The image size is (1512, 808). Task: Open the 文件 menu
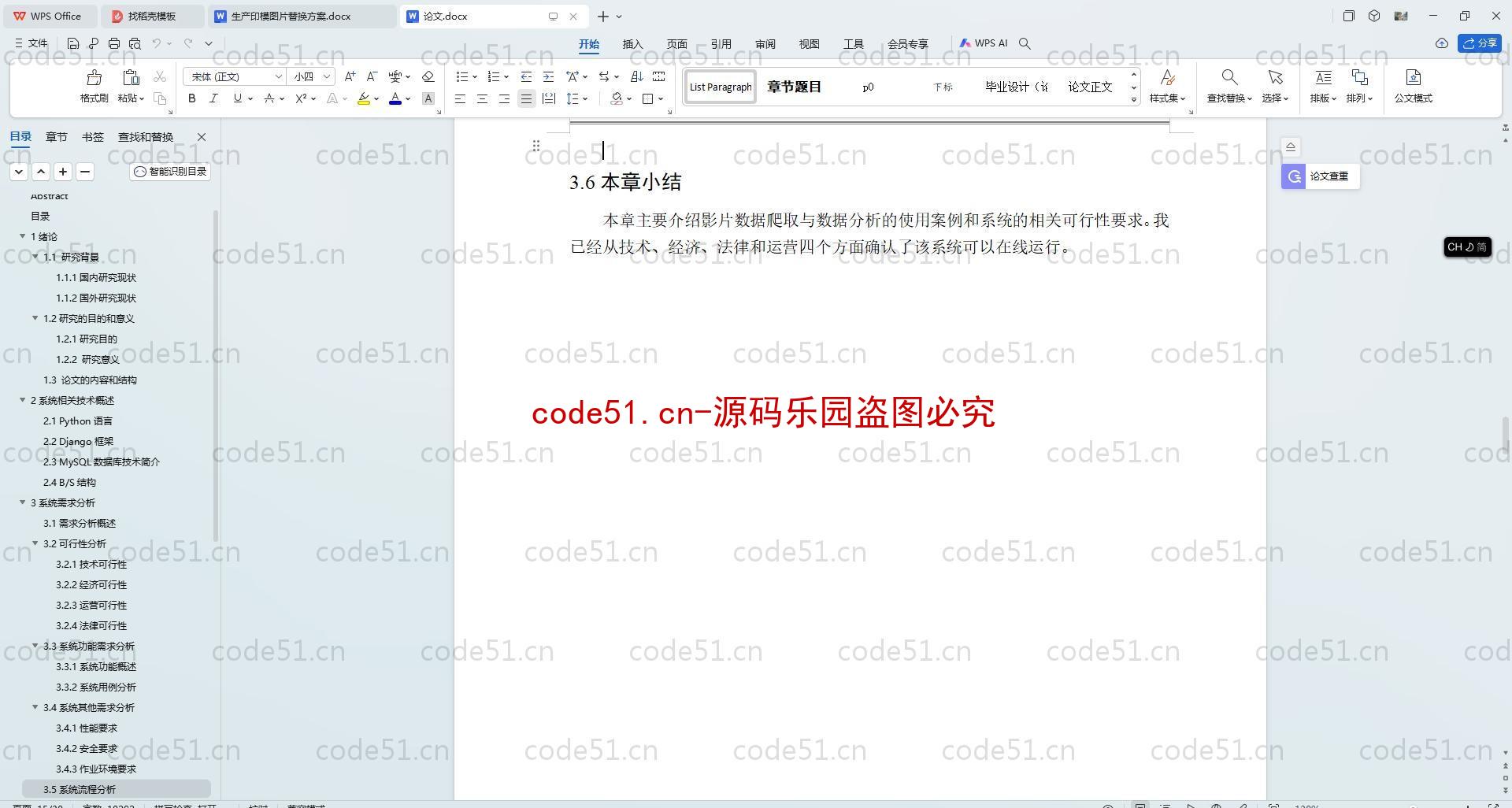31,43
